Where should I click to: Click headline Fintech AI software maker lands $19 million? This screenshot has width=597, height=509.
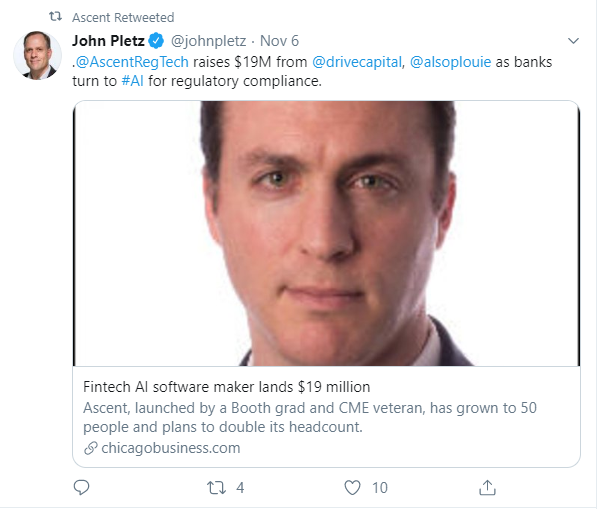coord(227,387)
